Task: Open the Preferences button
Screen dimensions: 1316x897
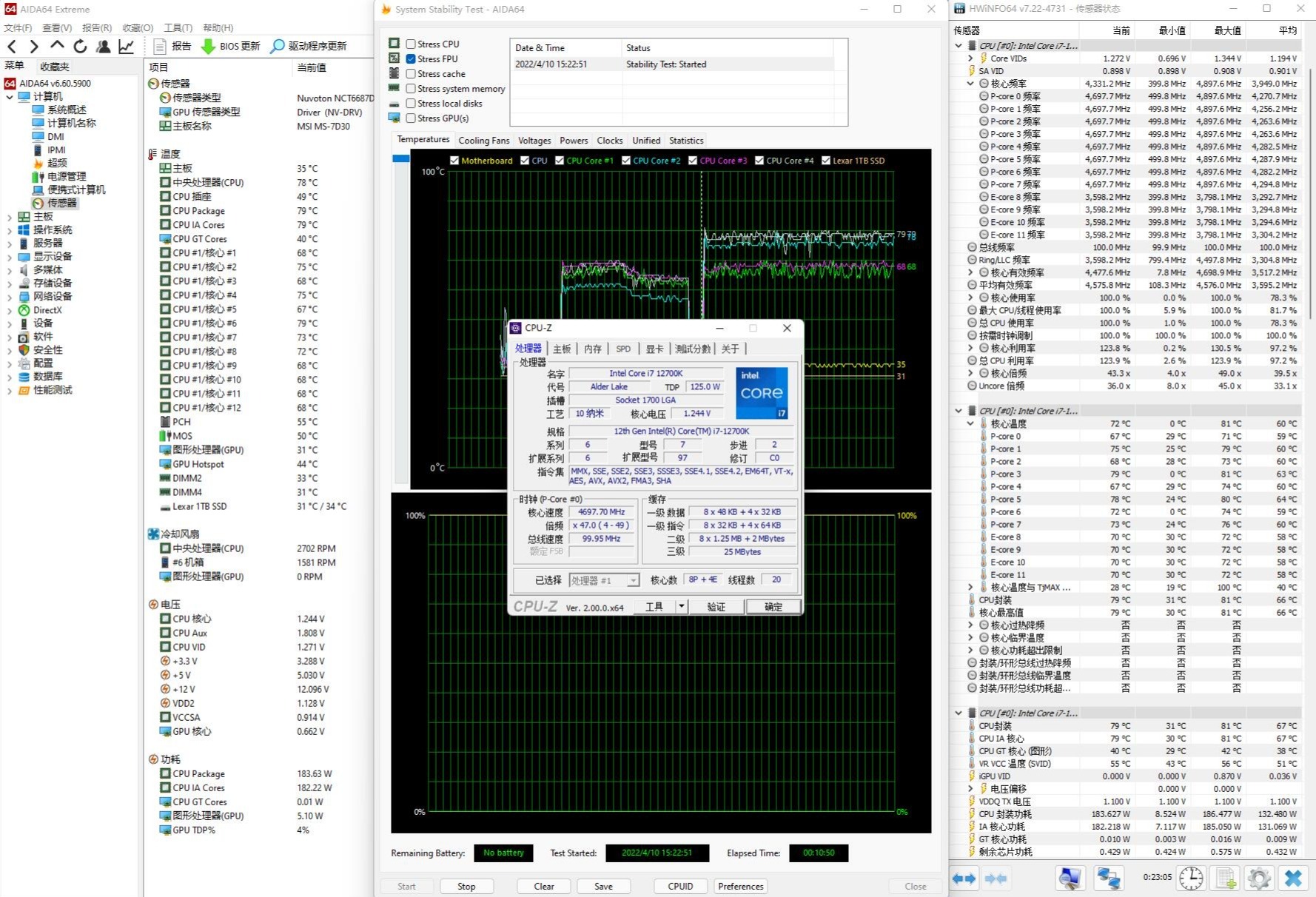Action: tap(740, 886)
